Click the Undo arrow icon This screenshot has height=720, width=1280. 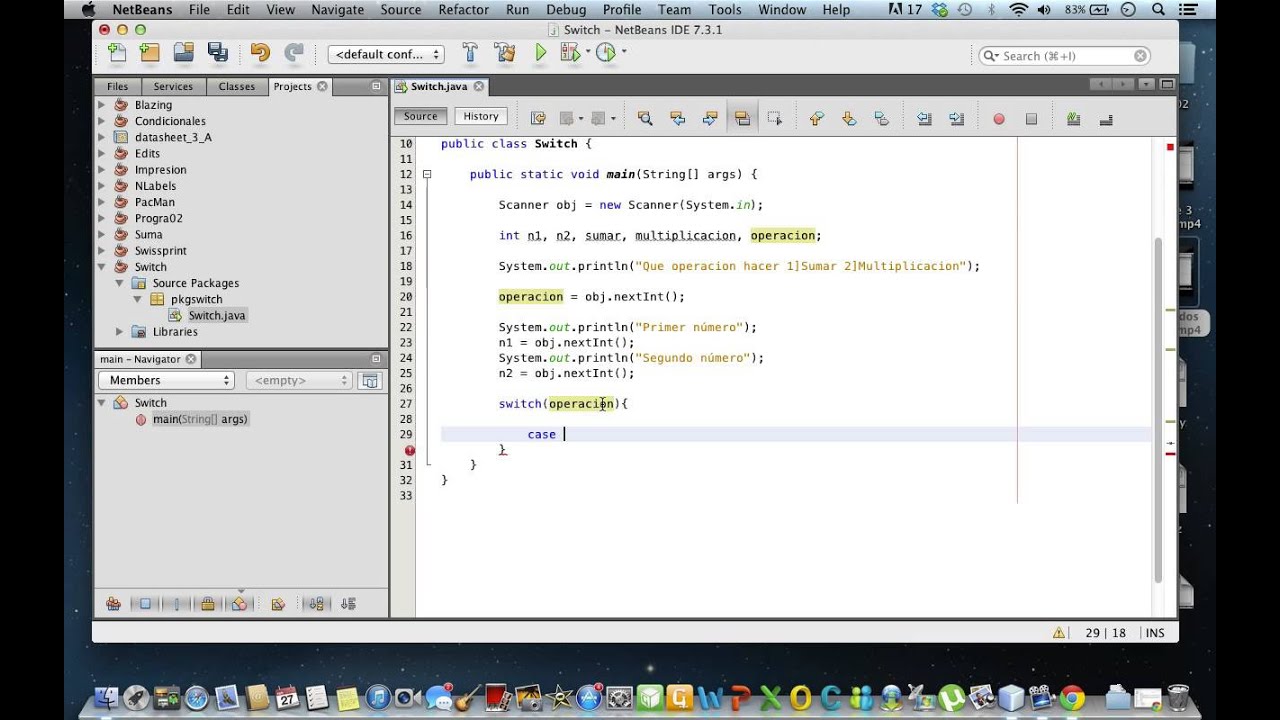(x=260, y=53)
